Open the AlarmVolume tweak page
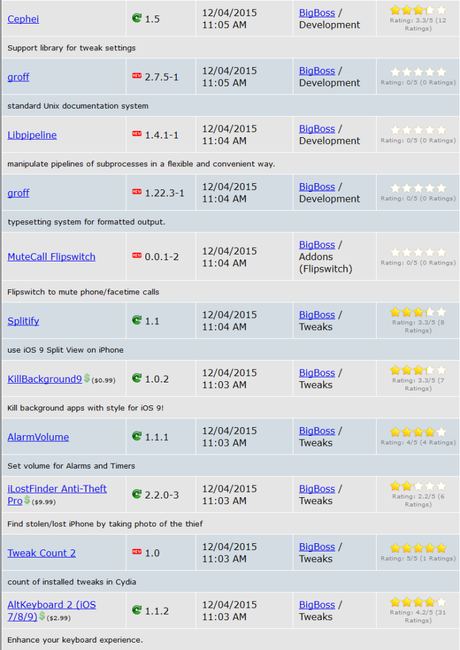The image size is (460, 650). coord(38,437)
